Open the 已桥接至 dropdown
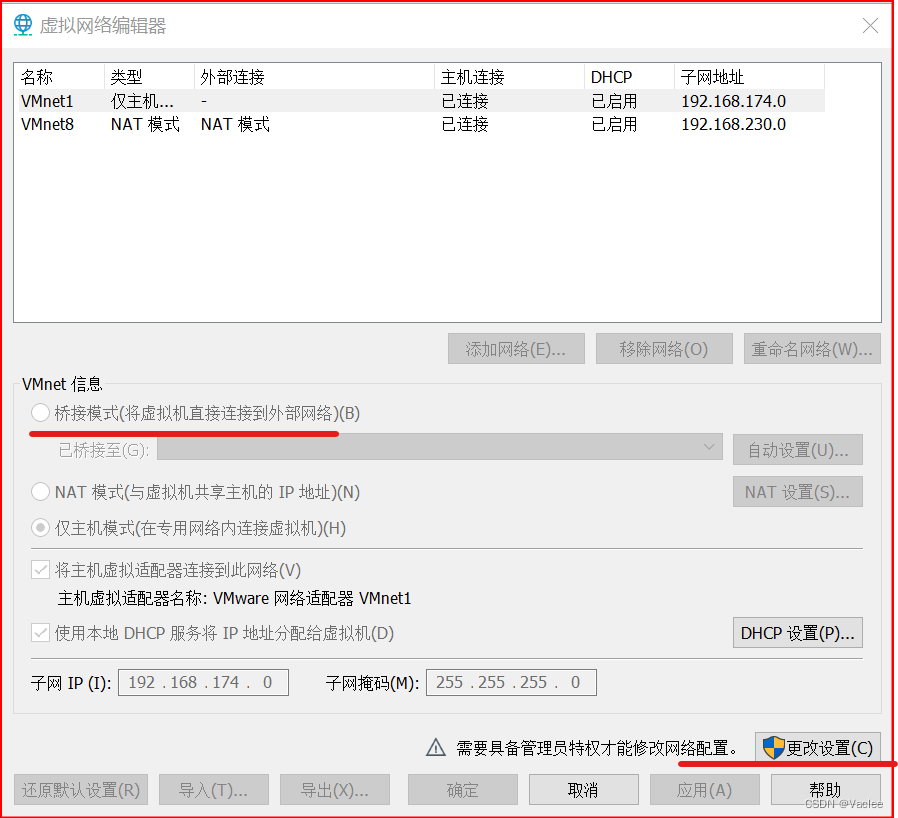This screenshot has height=818, width=898. [440, 447]
